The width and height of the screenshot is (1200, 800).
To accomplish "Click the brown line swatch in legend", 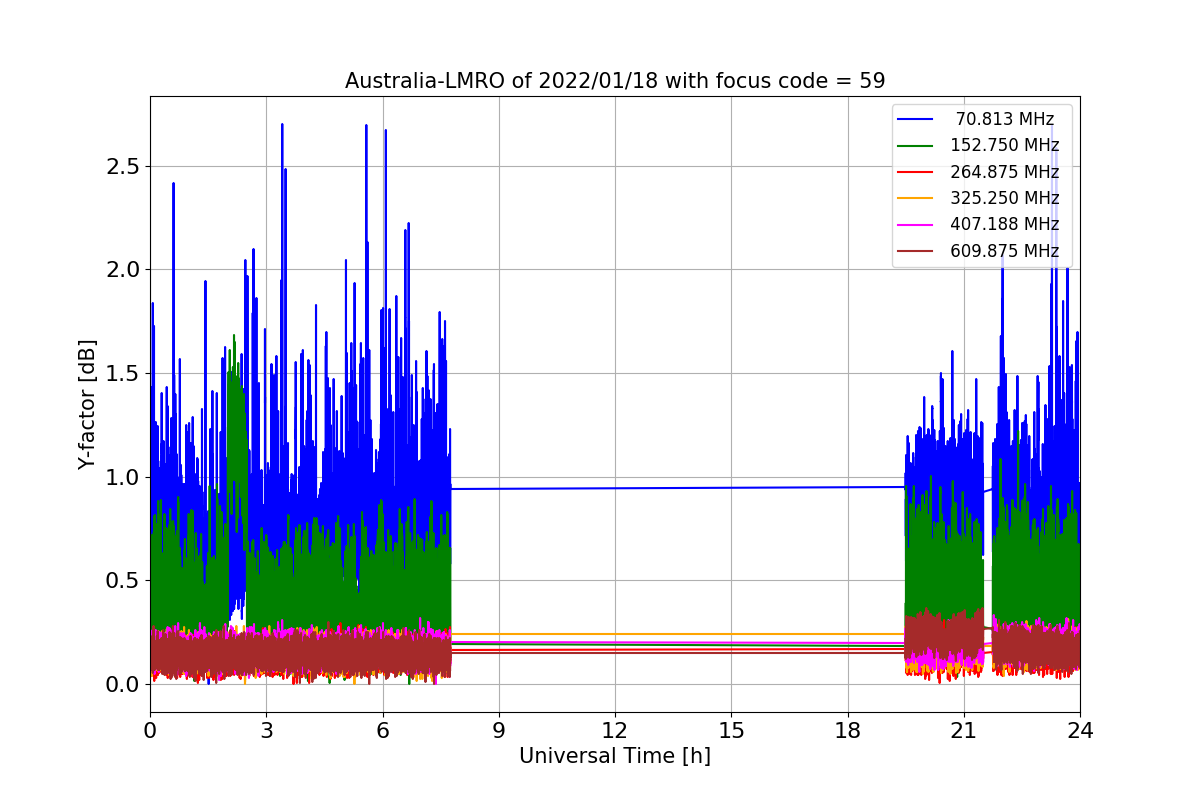I will click(x=916, y=251).
